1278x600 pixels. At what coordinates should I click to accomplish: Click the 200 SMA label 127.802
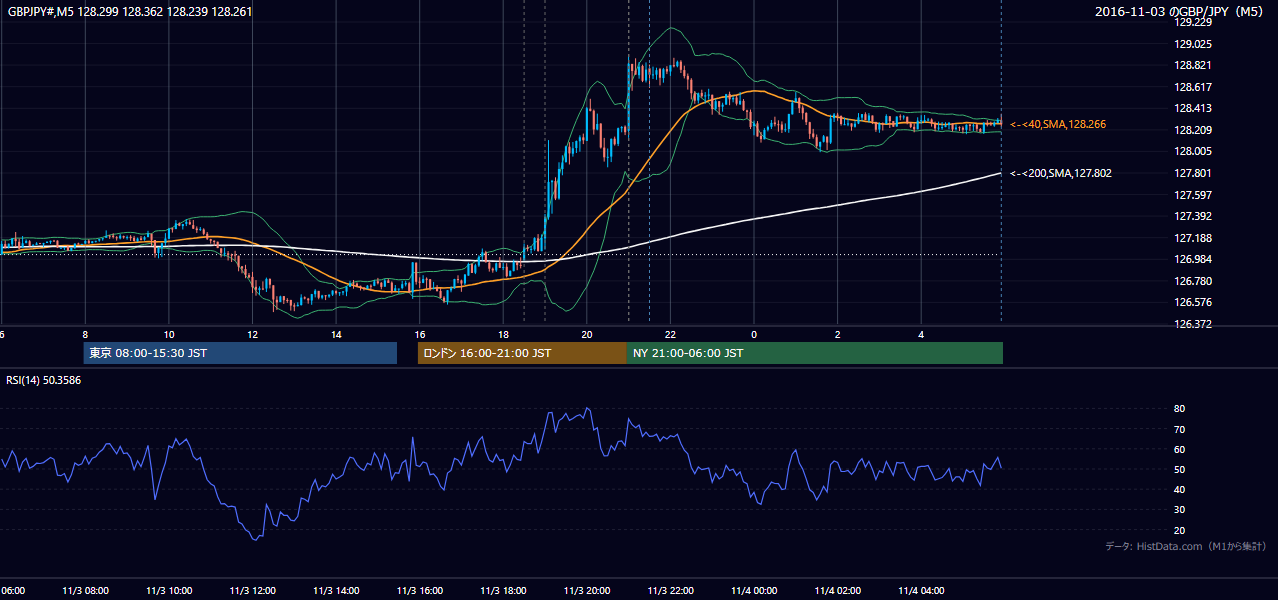click(1060, 173)
